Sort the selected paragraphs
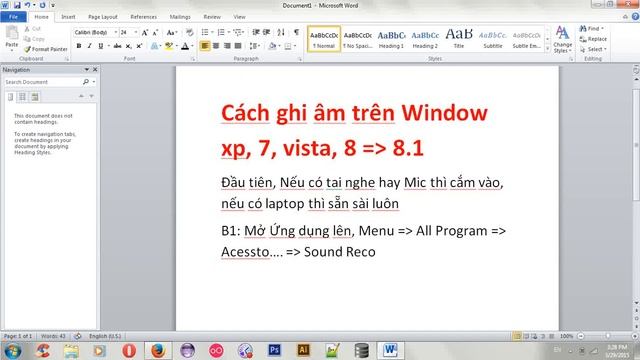Screen dimensions: 640x360 point(281,32)
